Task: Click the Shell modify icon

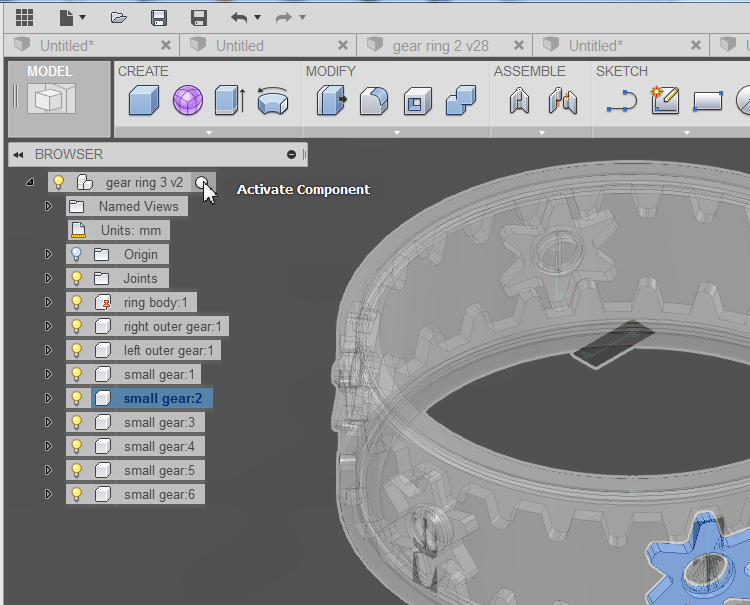Action: (x=416, y=100)
